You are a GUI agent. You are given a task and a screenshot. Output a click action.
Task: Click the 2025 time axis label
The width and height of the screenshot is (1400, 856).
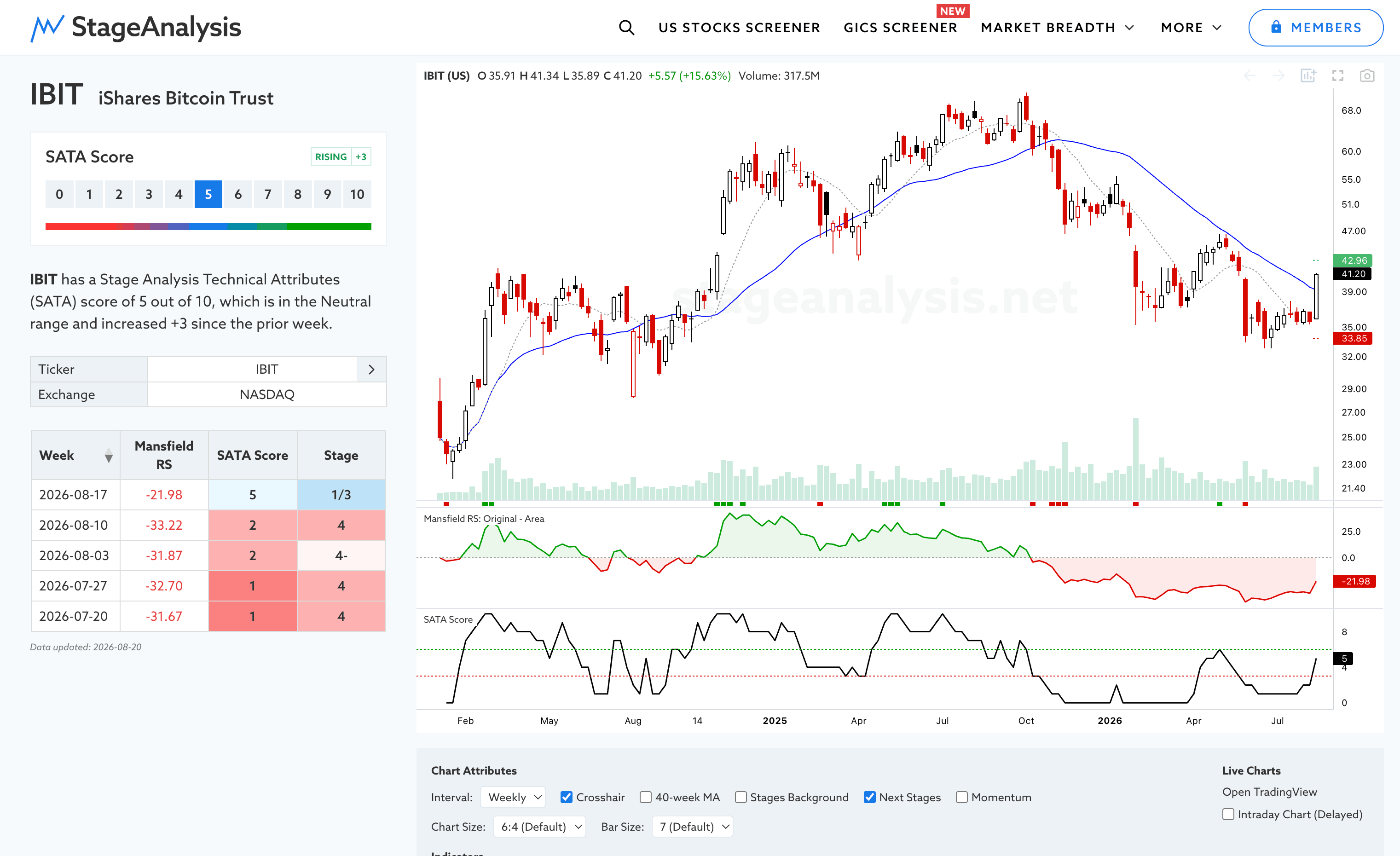coord(775,720)
